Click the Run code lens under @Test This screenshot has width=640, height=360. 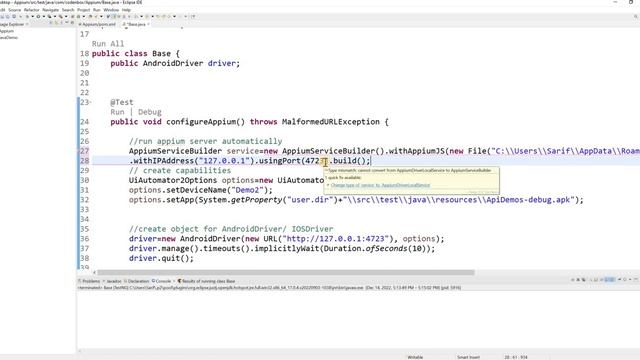click(x=117, y=112)
